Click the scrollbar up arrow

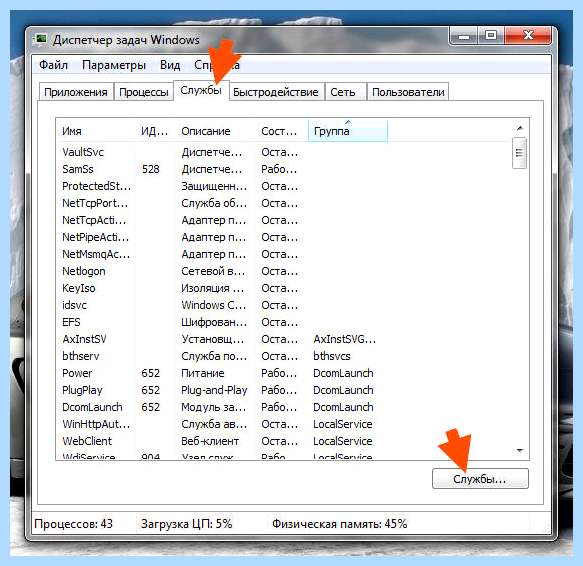(520, 128)
